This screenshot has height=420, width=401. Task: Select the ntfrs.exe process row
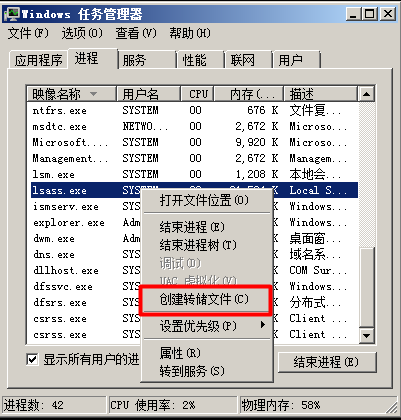click(x=194, y=110)
